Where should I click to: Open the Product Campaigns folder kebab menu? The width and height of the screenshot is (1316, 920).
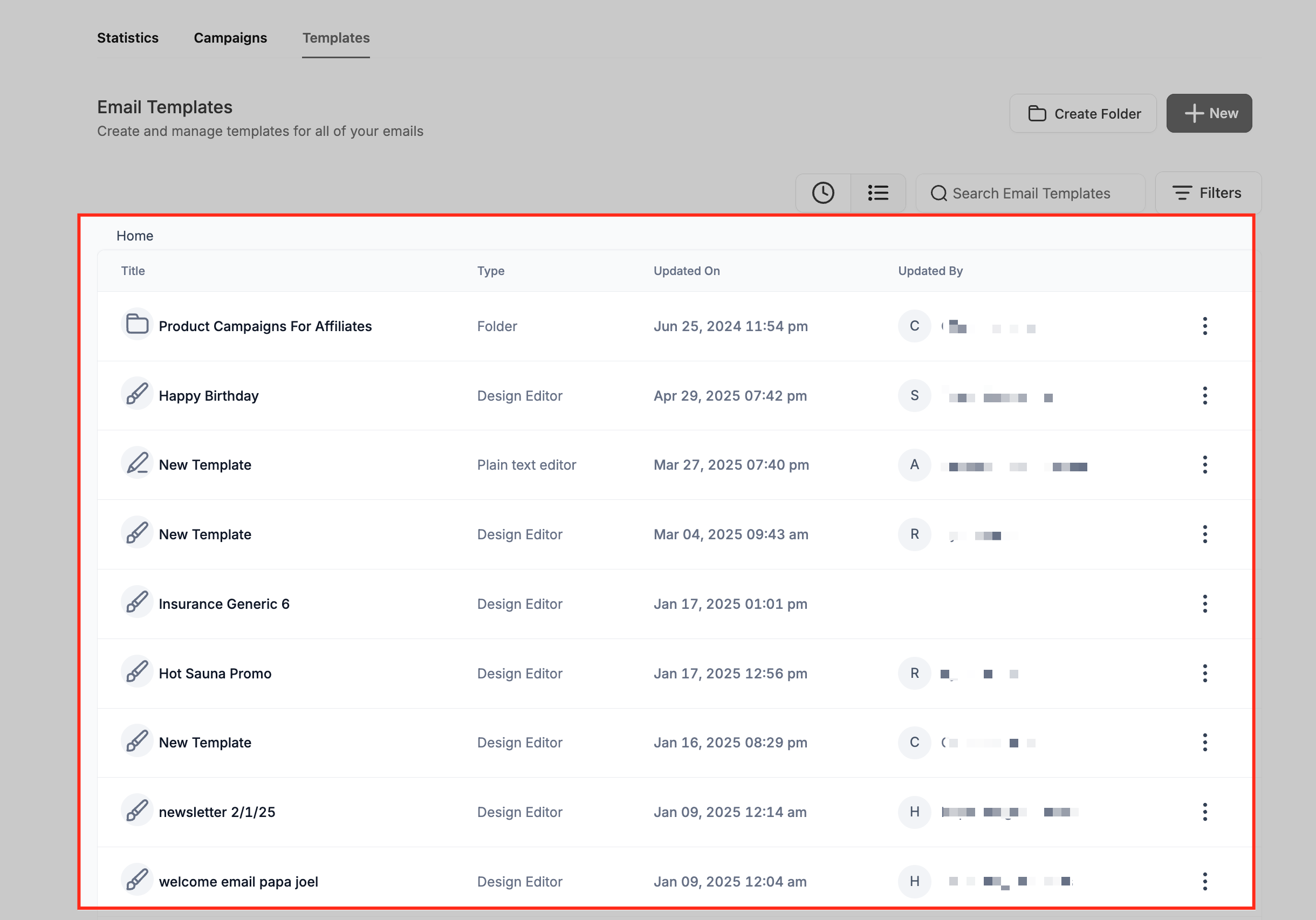click(1204, 326)
